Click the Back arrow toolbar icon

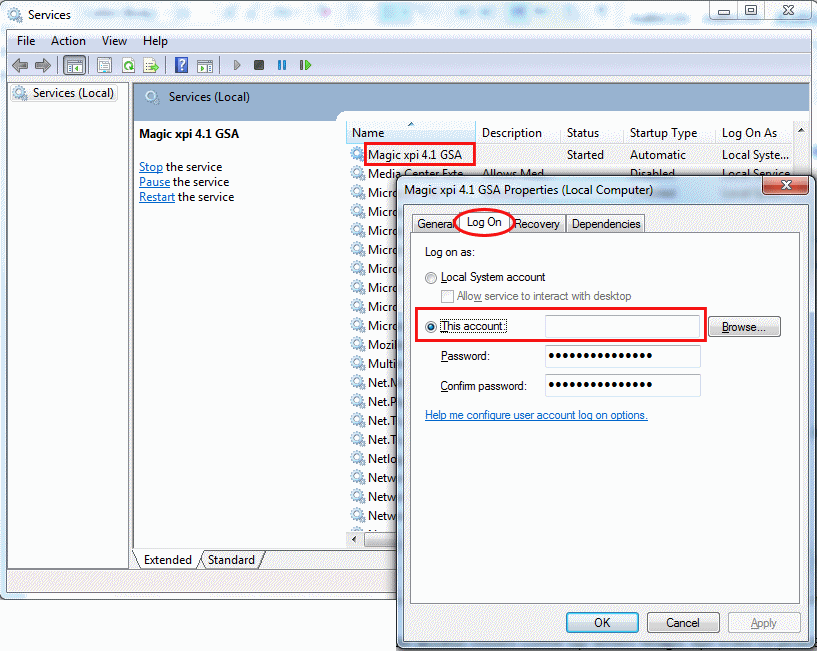coord(20,65)
